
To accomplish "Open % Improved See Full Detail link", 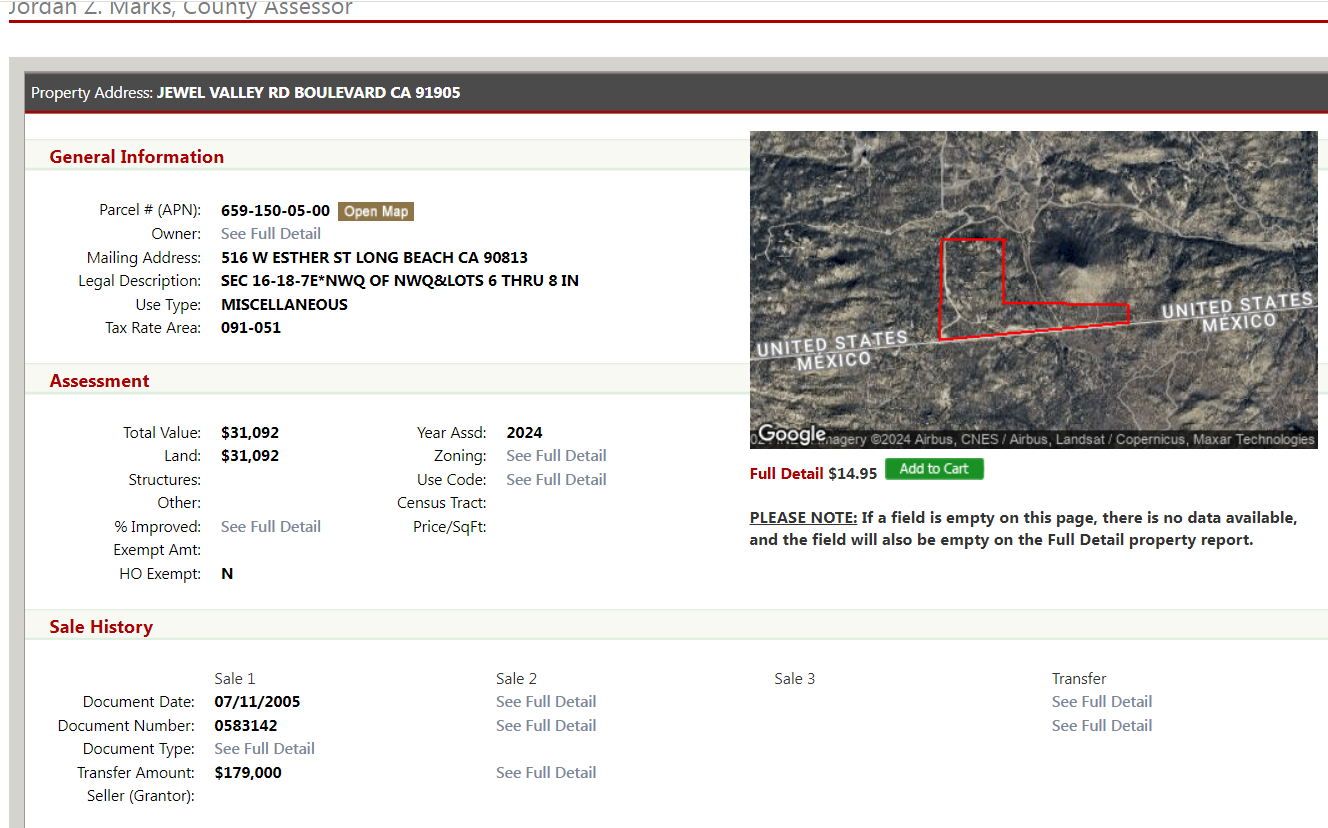I will pos(271,527).
